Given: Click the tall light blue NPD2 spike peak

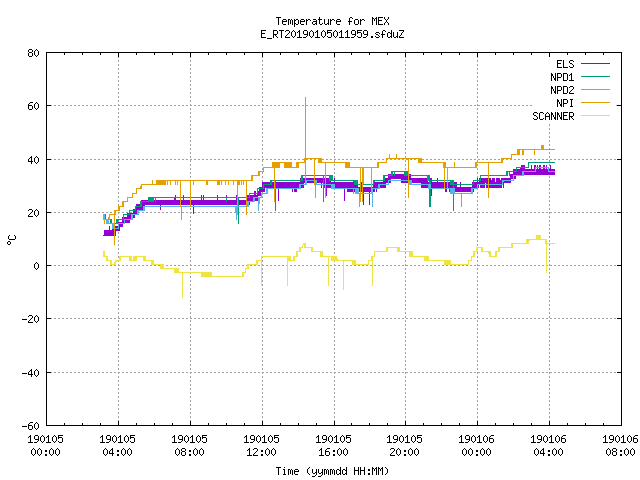Looking at the screenshot, I should click(x=305, y=98).
